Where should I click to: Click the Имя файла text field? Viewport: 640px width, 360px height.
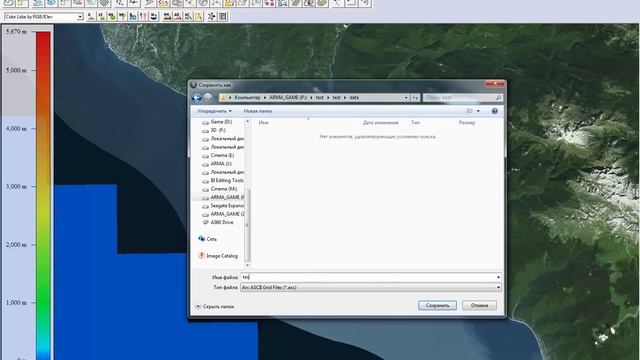point(367,277)
